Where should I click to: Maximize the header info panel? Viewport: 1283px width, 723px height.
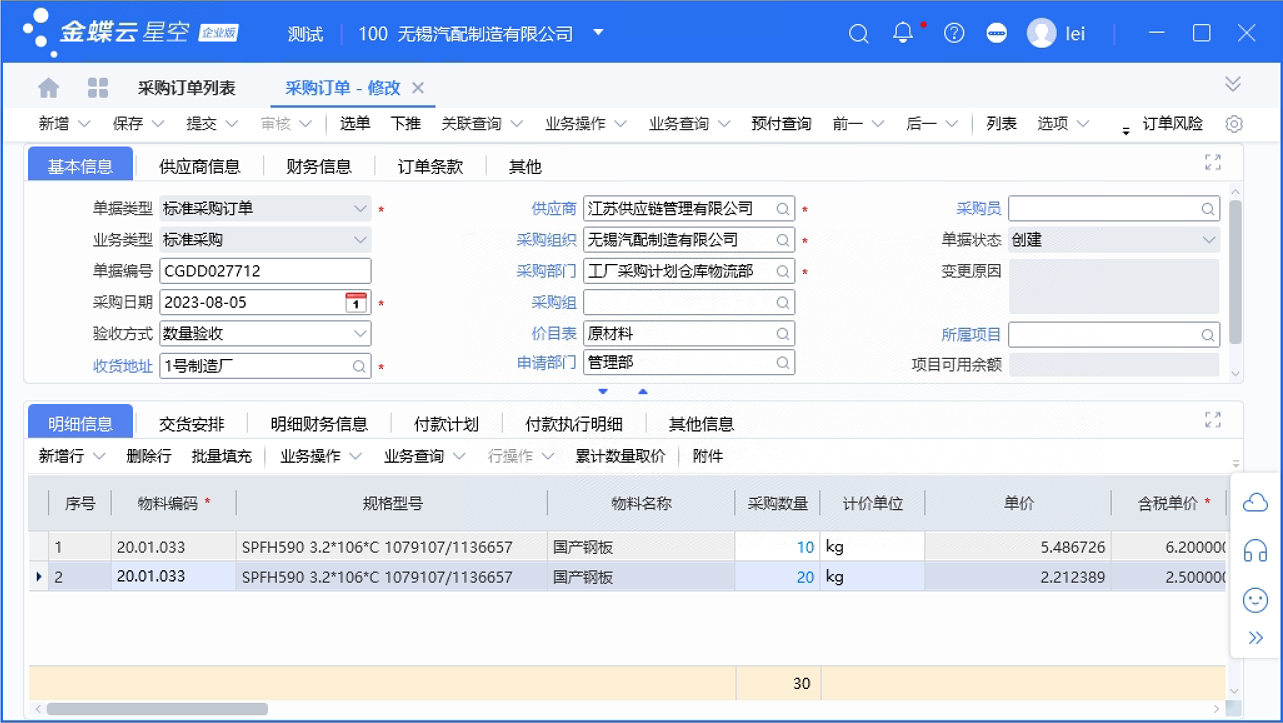(x=1213, y=163)
